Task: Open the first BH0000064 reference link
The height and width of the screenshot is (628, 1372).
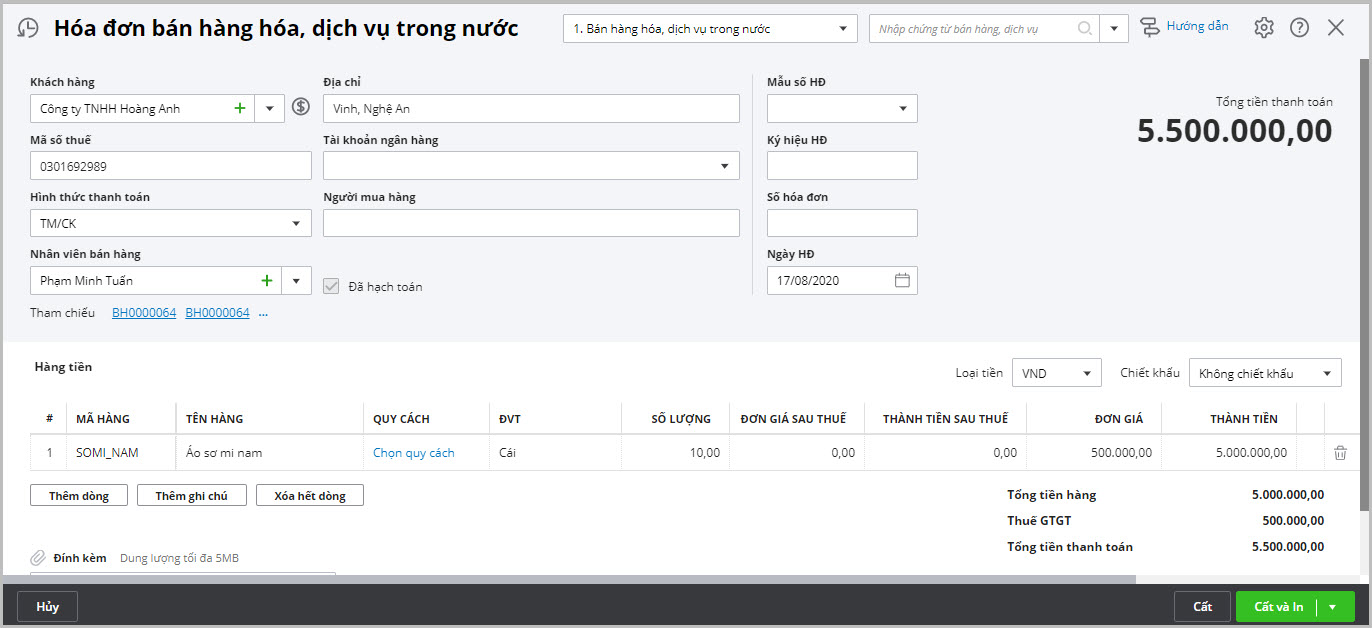Action: pos(144,313)
